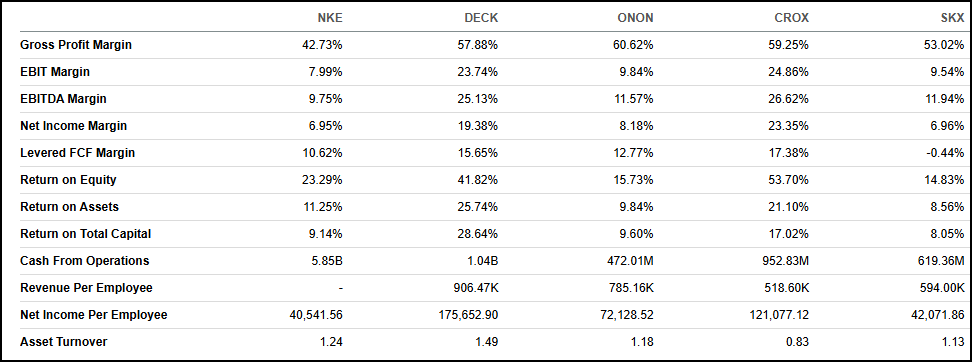Open the ONON ticker header

click(636, 18)
